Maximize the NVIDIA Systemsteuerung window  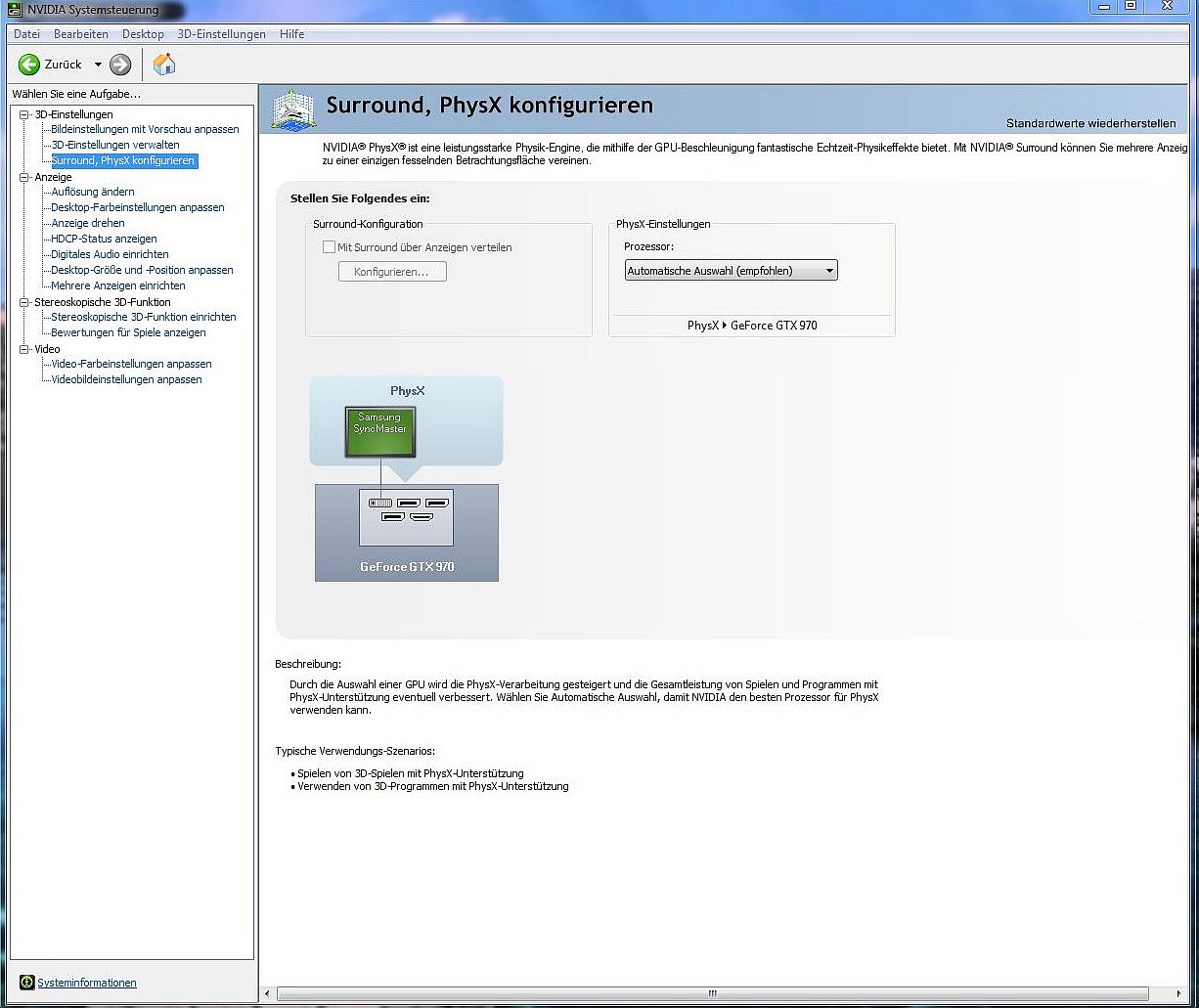(x=1131, y=7)
